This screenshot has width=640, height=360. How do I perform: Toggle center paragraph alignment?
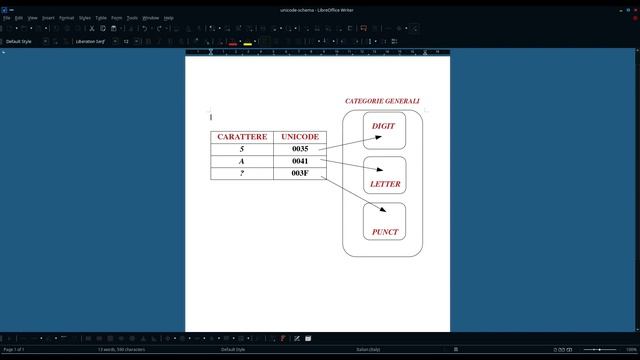pyautogui.click(x=276, y=41)
